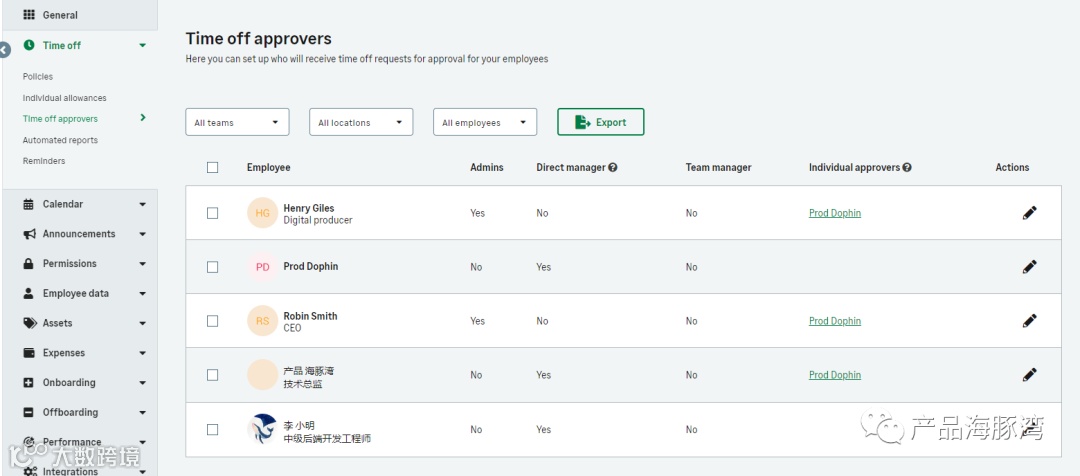
Task: Click the edit pencil for Robin Smith
Action: click(x=1029, y=321)
